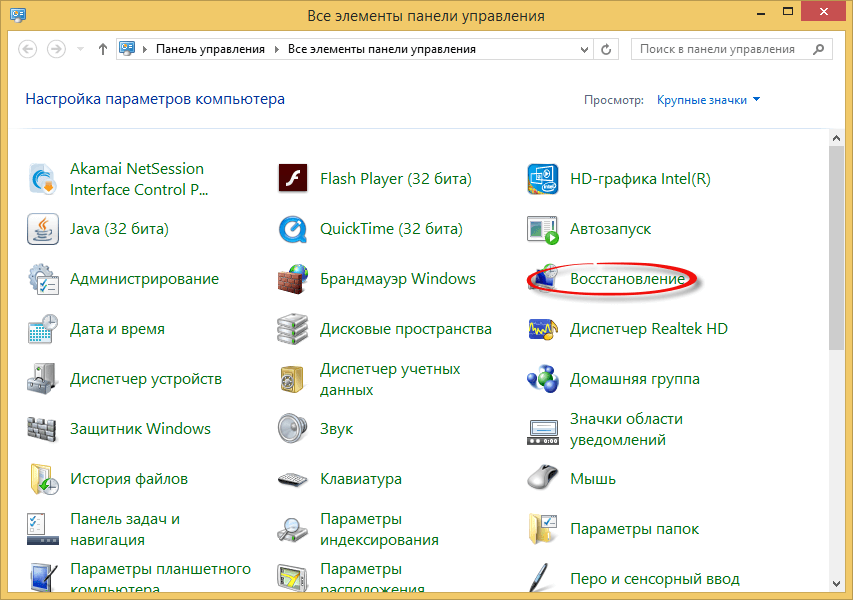This screenshot has width=853, height=600.
Task: Click the Перо и сенсорный ввод pen icon
Action: 540,578
